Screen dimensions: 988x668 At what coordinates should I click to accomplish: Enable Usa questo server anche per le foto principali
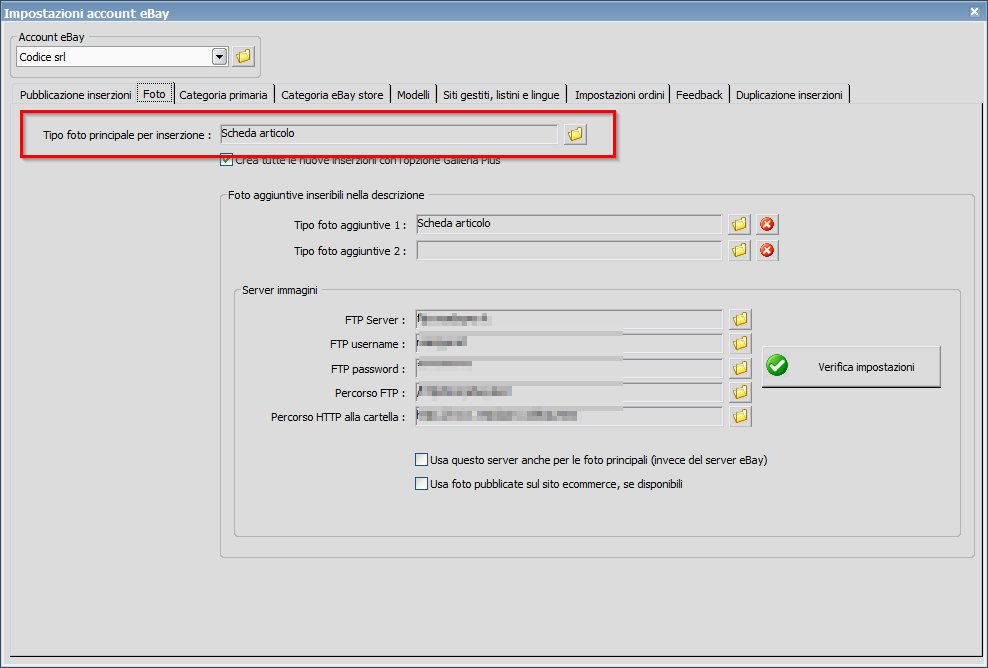tap(422, 460)
